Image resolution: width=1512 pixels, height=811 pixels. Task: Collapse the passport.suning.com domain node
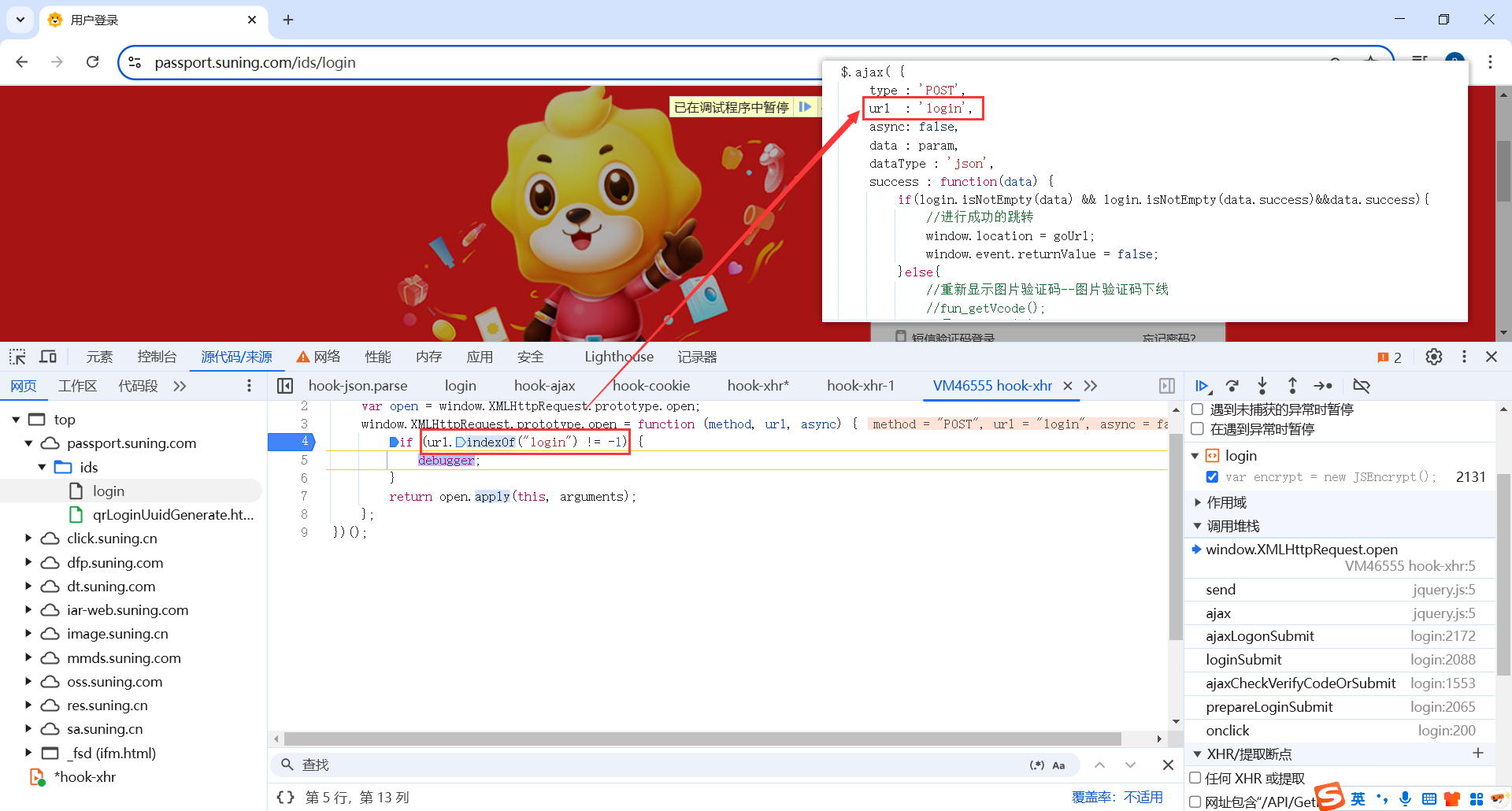(x=29, y=443)
